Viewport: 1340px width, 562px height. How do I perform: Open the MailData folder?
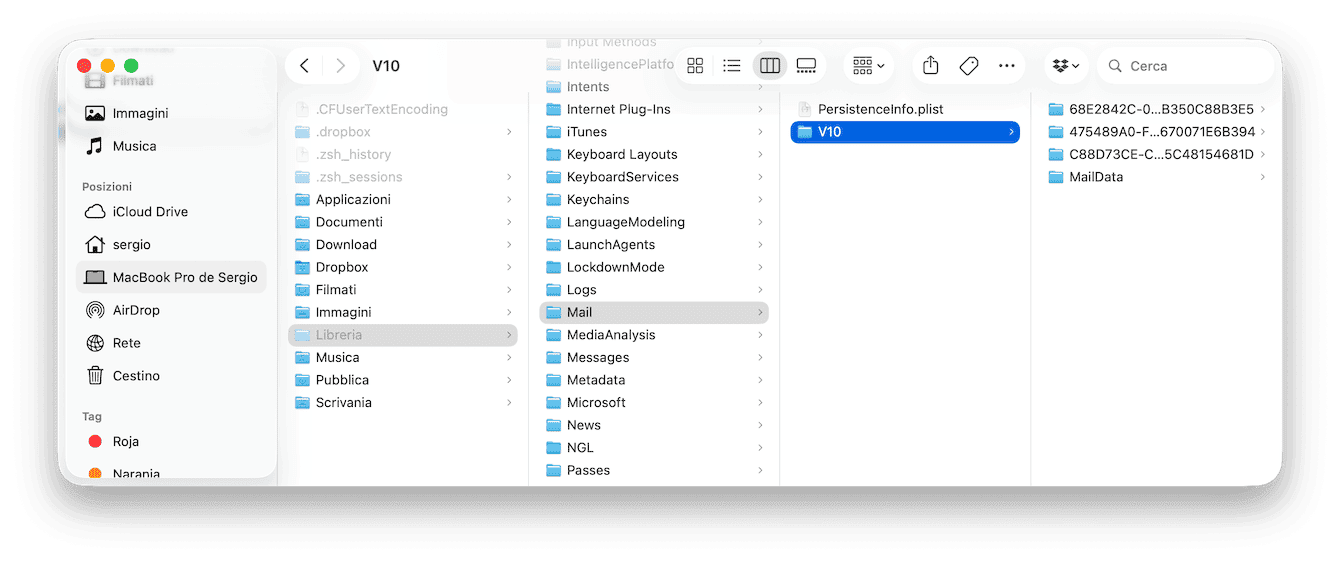pyautogui.click(x=1157, y=177)
